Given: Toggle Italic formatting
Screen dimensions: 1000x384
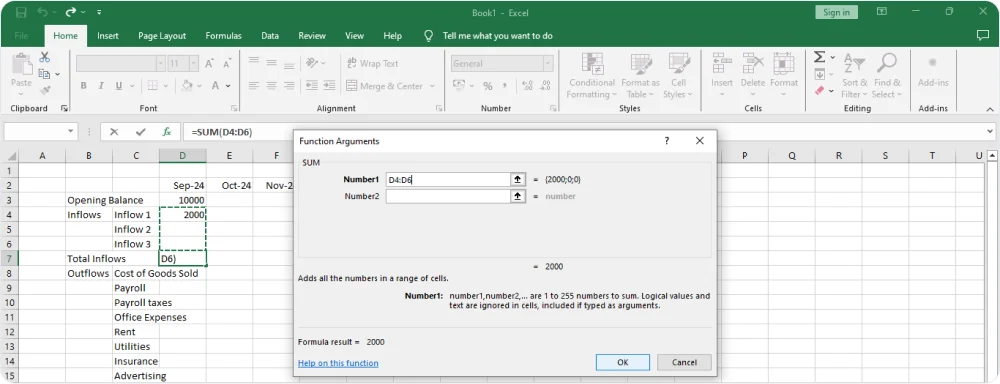Looking at the screenshot, I should (x=101, y=85).
